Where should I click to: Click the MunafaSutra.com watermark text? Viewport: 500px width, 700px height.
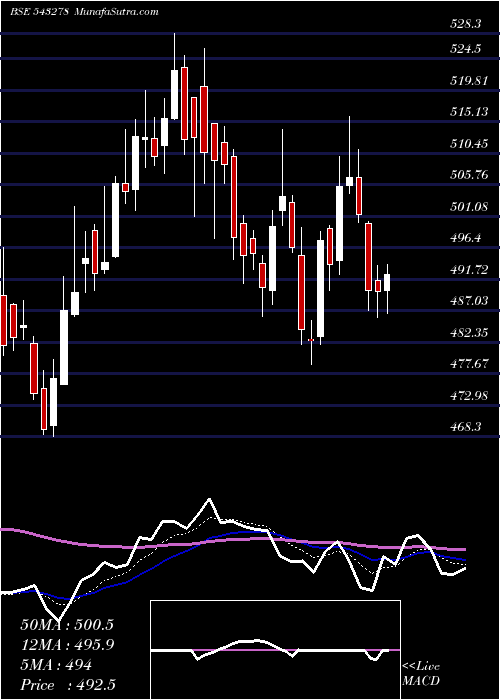(117, 12)
